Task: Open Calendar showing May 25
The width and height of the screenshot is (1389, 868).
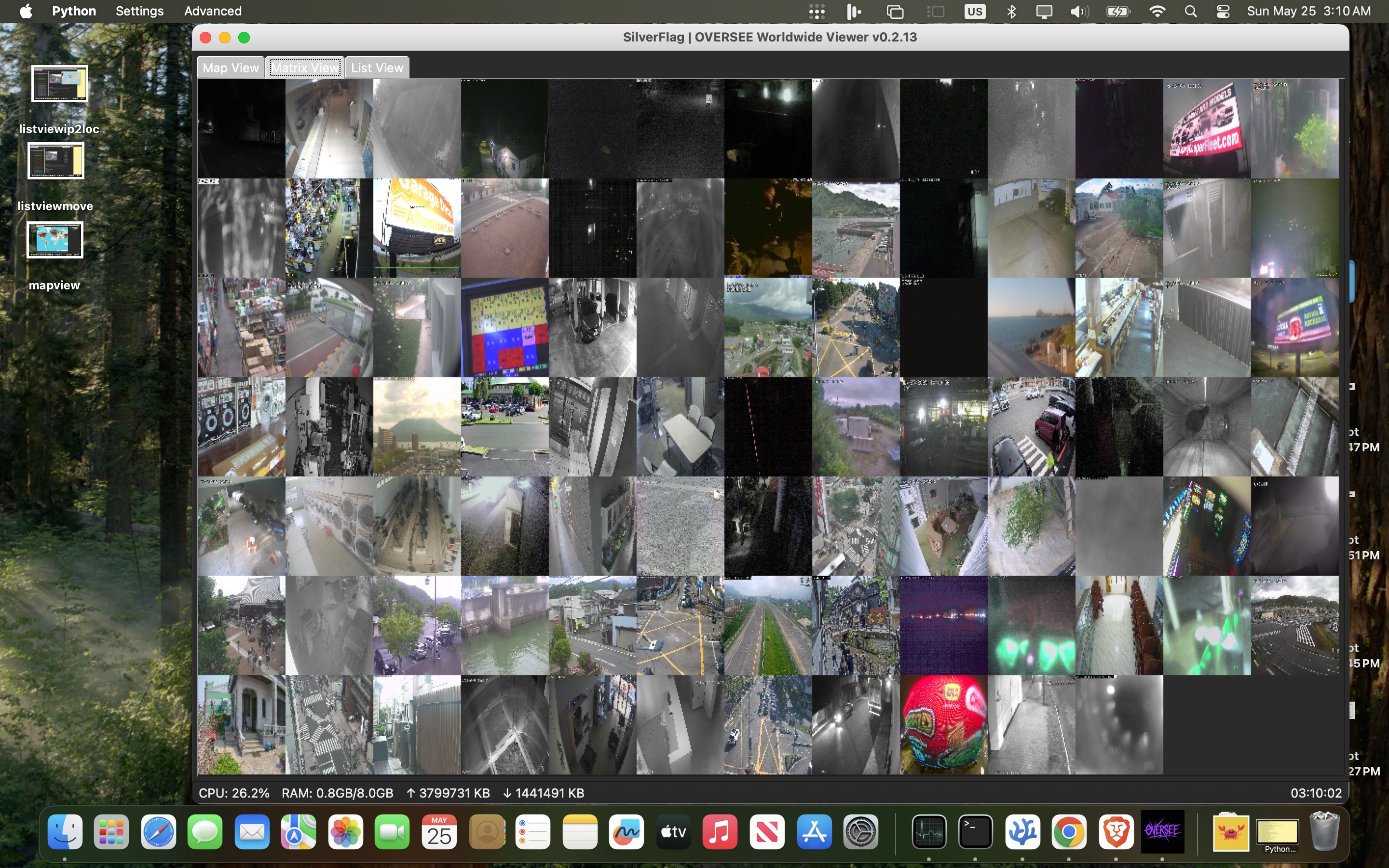Action: [x=439, y=832]
